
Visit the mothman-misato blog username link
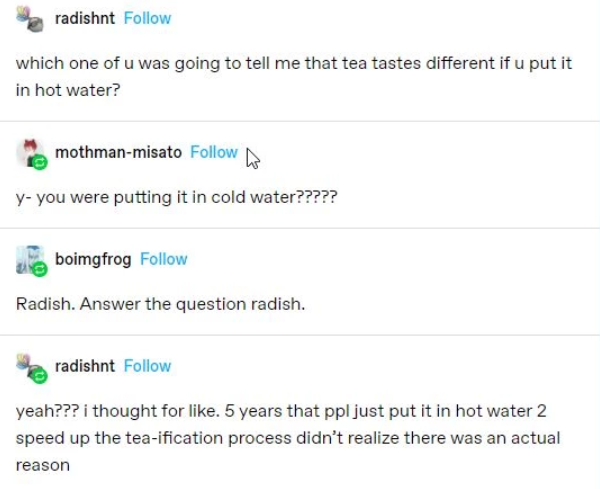tap(118, 152)
